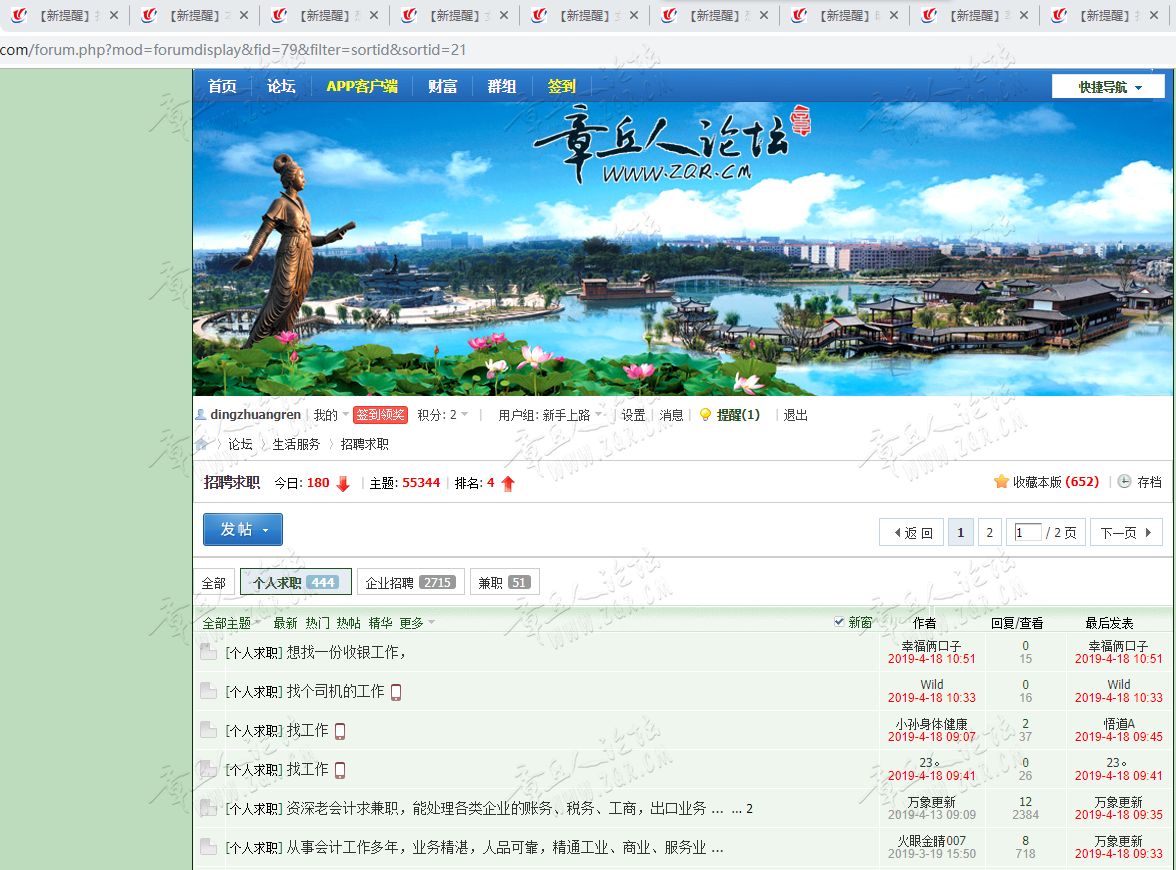Click the favicon of the second browser tab

coord(149,15)
